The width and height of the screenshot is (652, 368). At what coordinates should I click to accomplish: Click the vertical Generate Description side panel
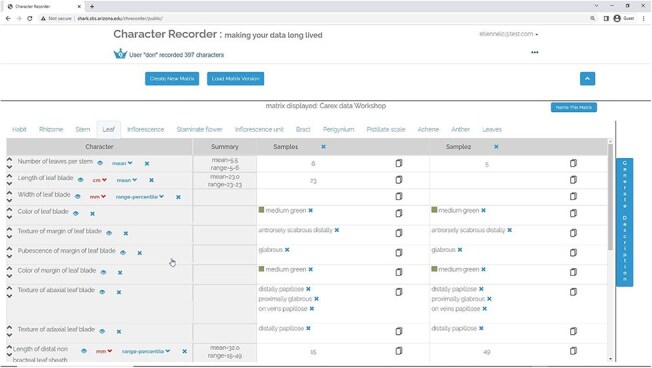[625, 222]
